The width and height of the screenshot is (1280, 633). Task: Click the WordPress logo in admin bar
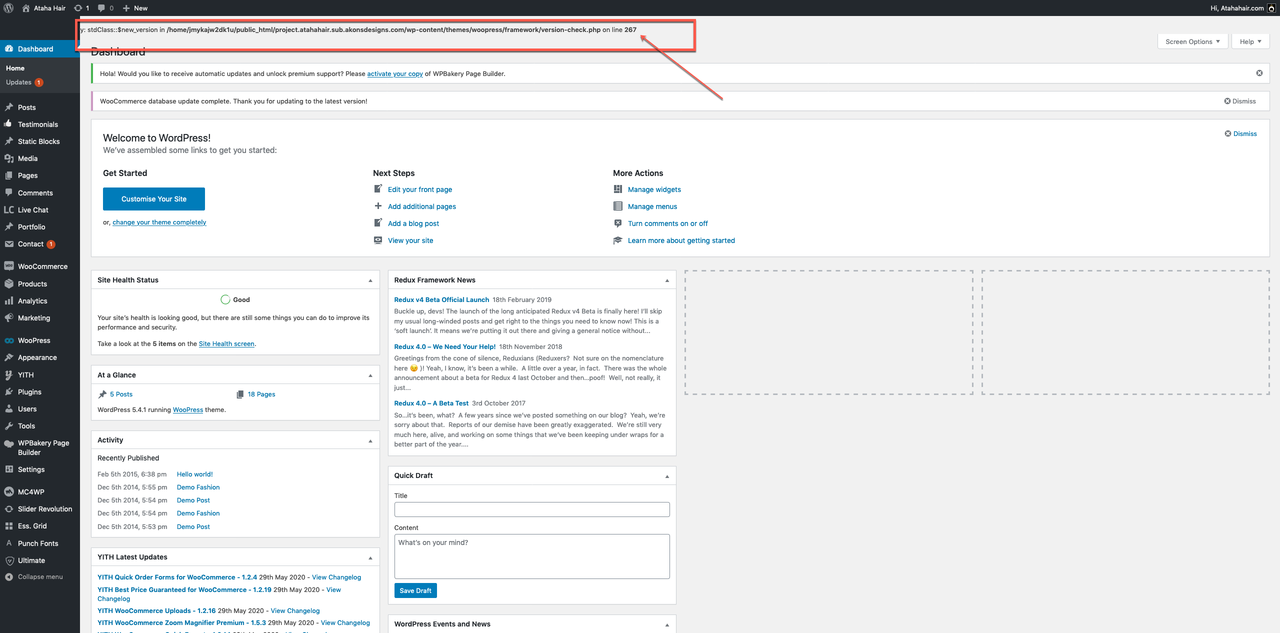[9, 7]
